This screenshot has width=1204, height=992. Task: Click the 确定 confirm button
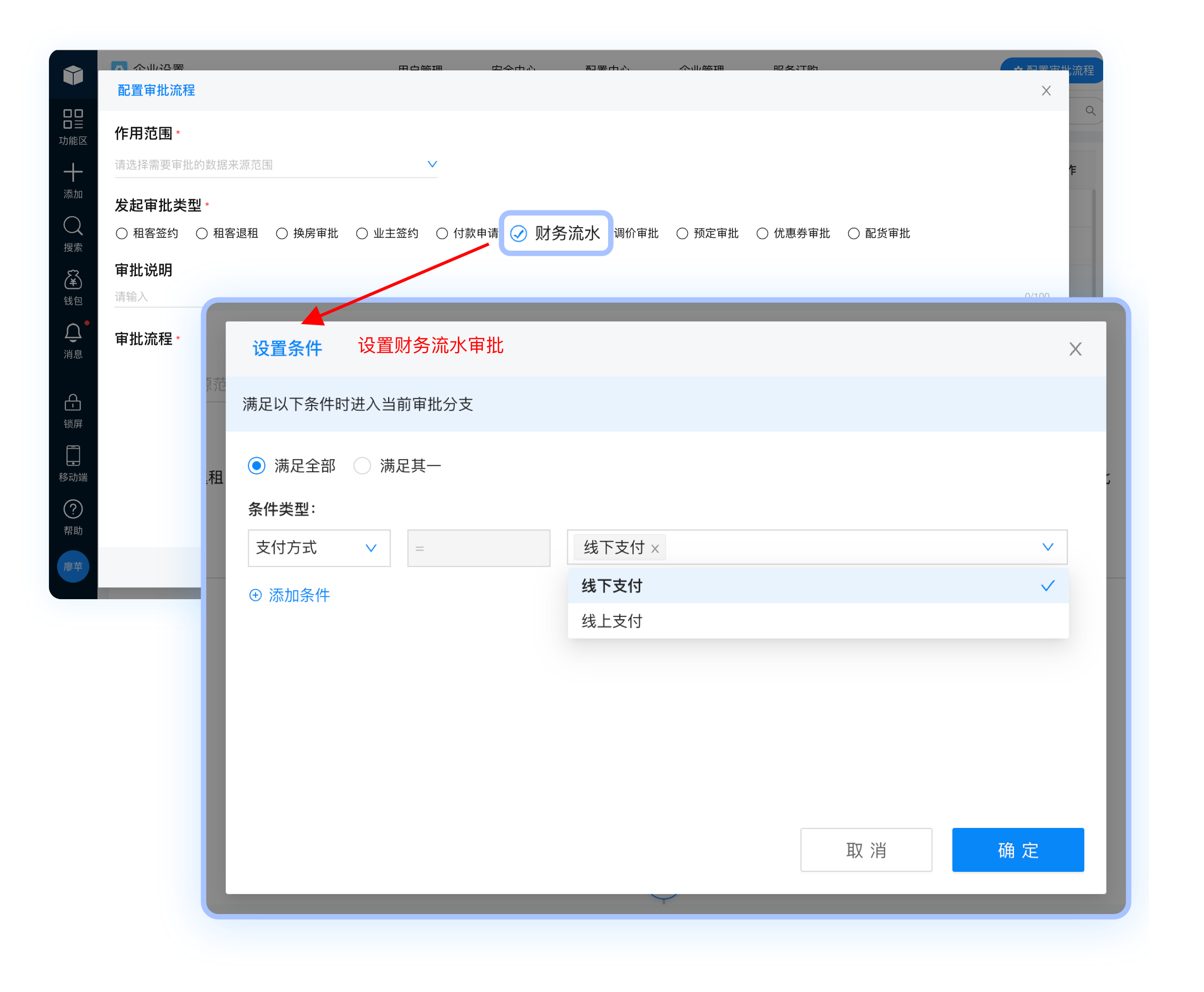[1017, 850]
